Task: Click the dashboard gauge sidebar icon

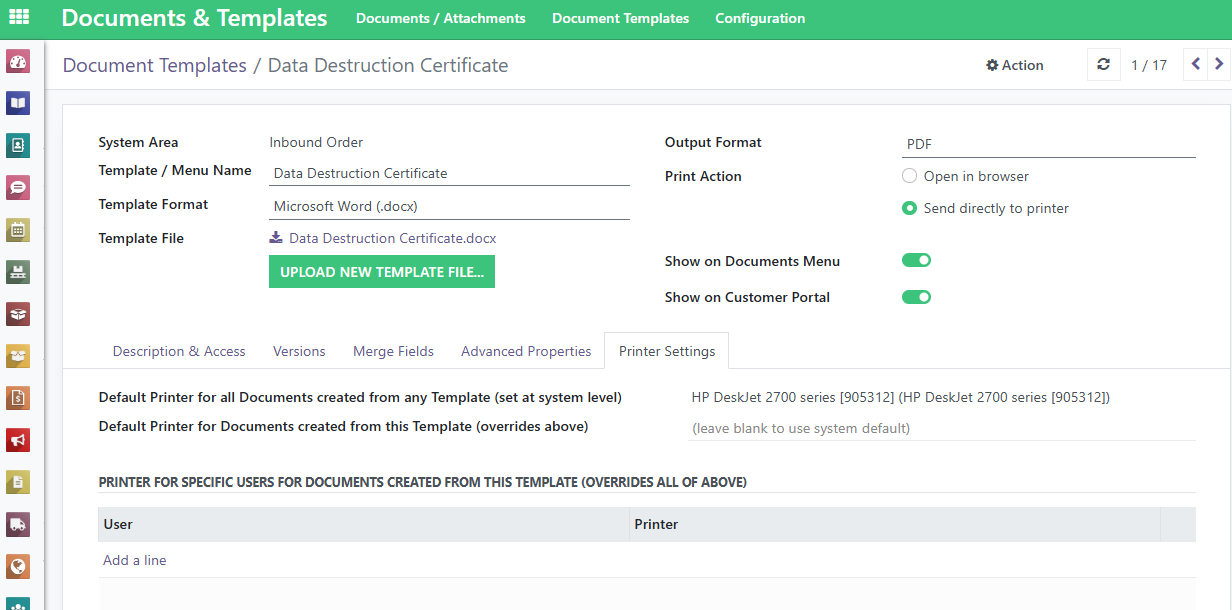Action: coord(18,62)
